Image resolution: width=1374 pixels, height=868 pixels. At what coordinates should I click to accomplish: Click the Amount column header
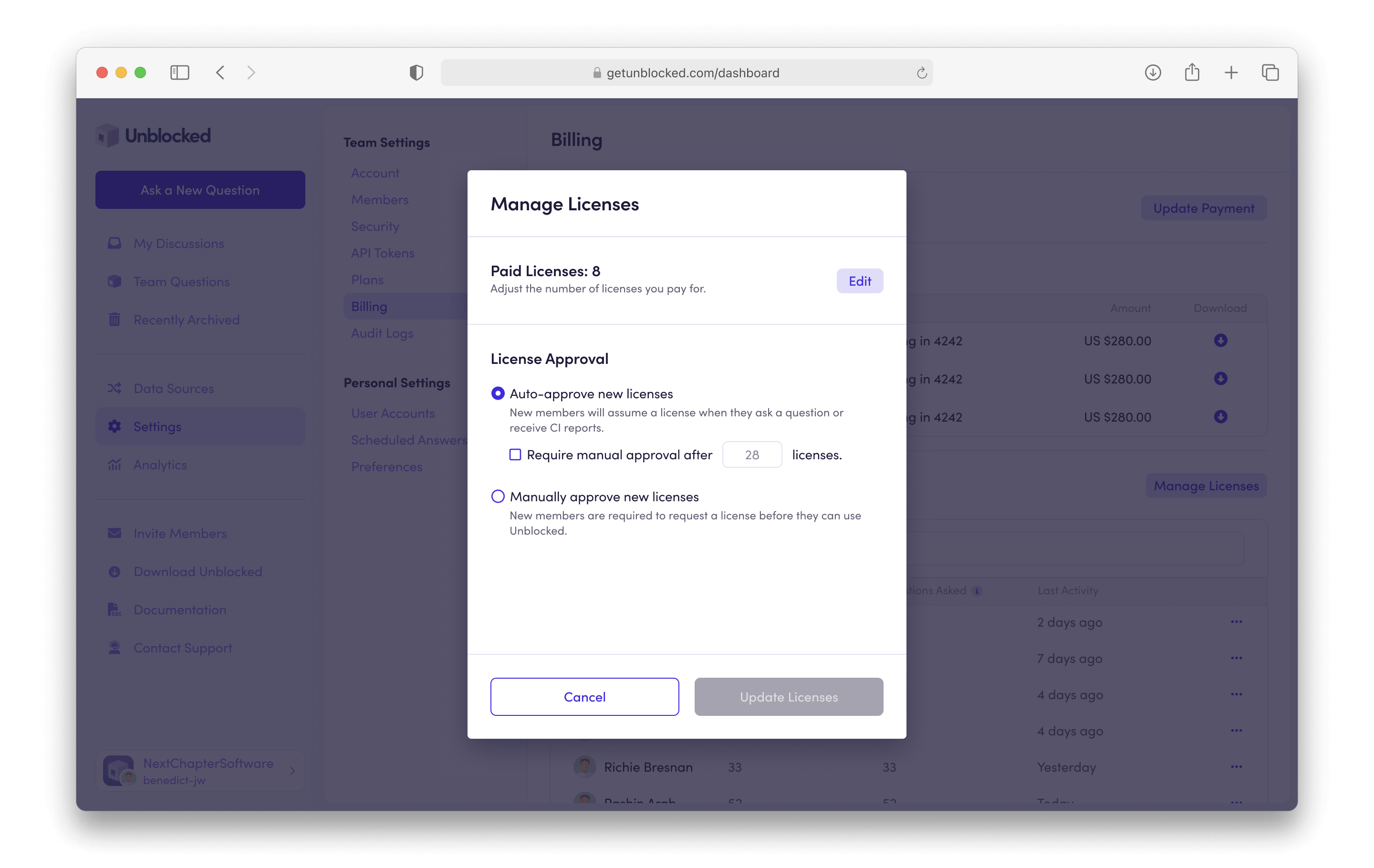coord(1130,308)
